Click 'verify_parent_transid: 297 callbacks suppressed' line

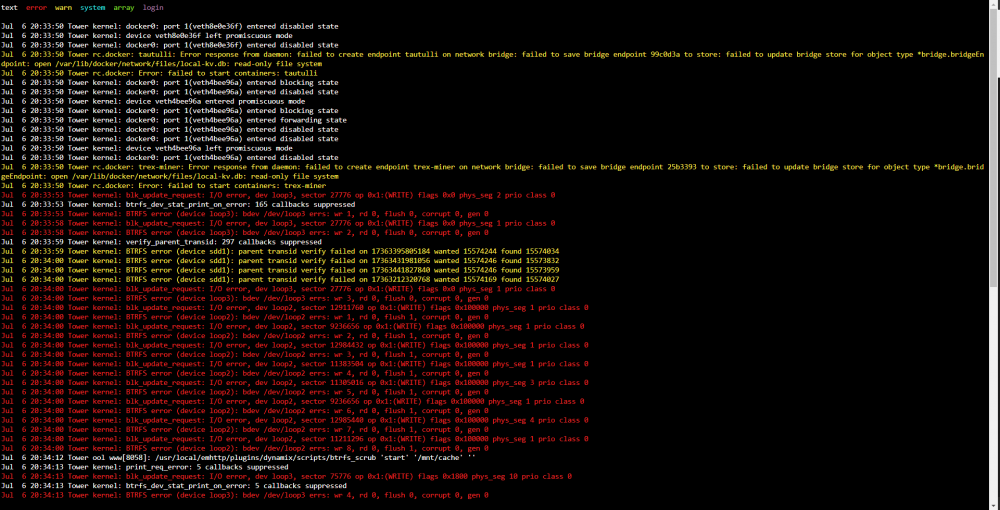(x=161, y=242)
